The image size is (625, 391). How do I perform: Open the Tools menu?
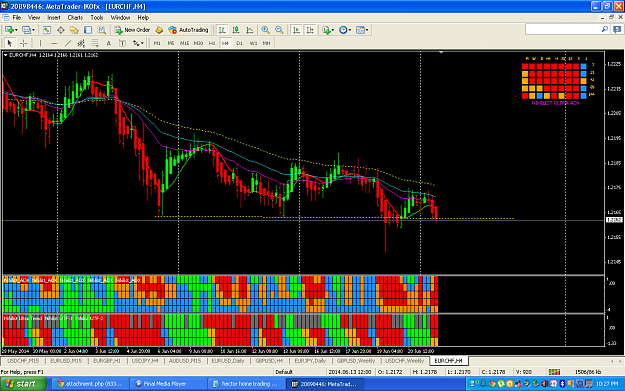point(96,18)
